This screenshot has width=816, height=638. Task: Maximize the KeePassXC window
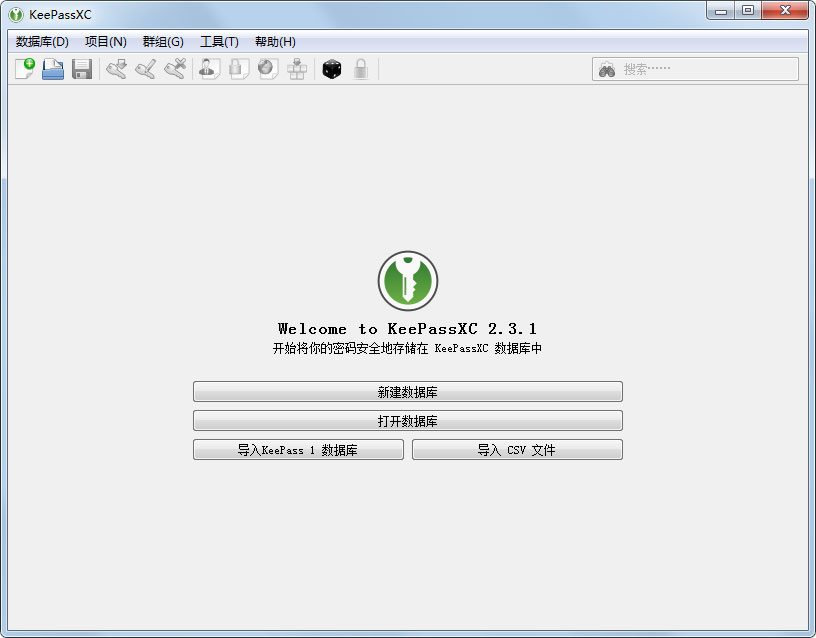click(x=748, y=10)
